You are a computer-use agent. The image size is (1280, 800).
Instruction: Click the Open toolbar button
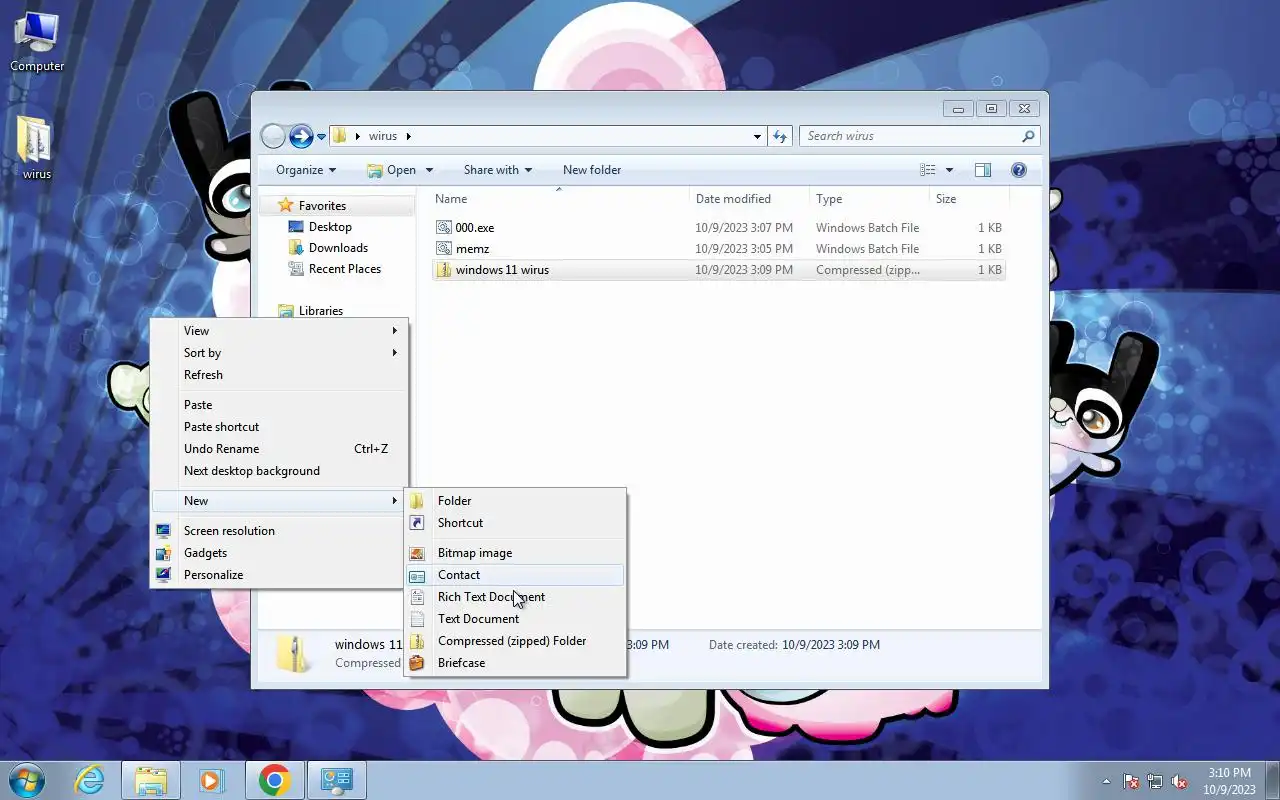(392, 170)
